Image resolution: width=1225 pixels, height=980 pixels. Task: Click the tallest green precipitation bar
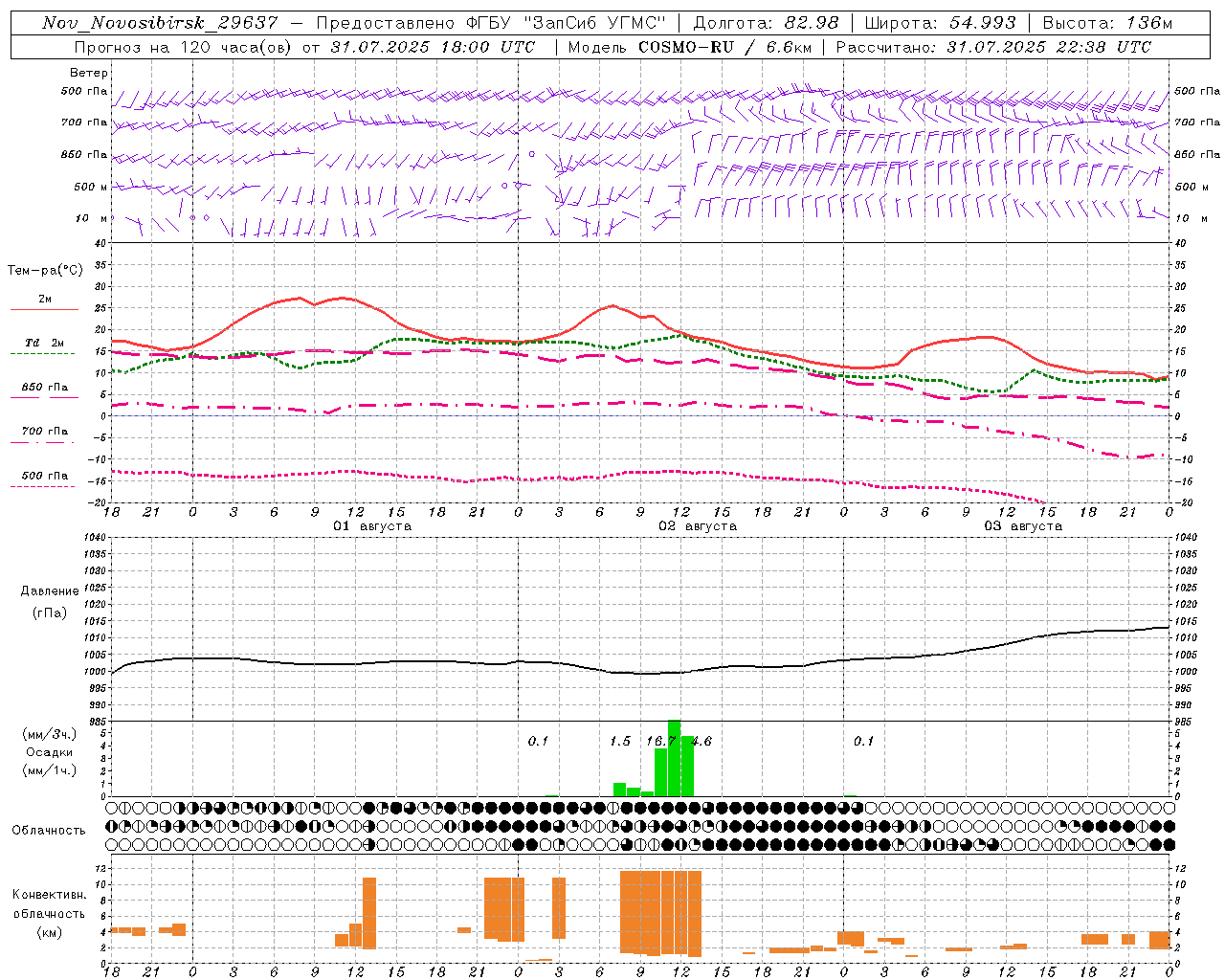674,758
